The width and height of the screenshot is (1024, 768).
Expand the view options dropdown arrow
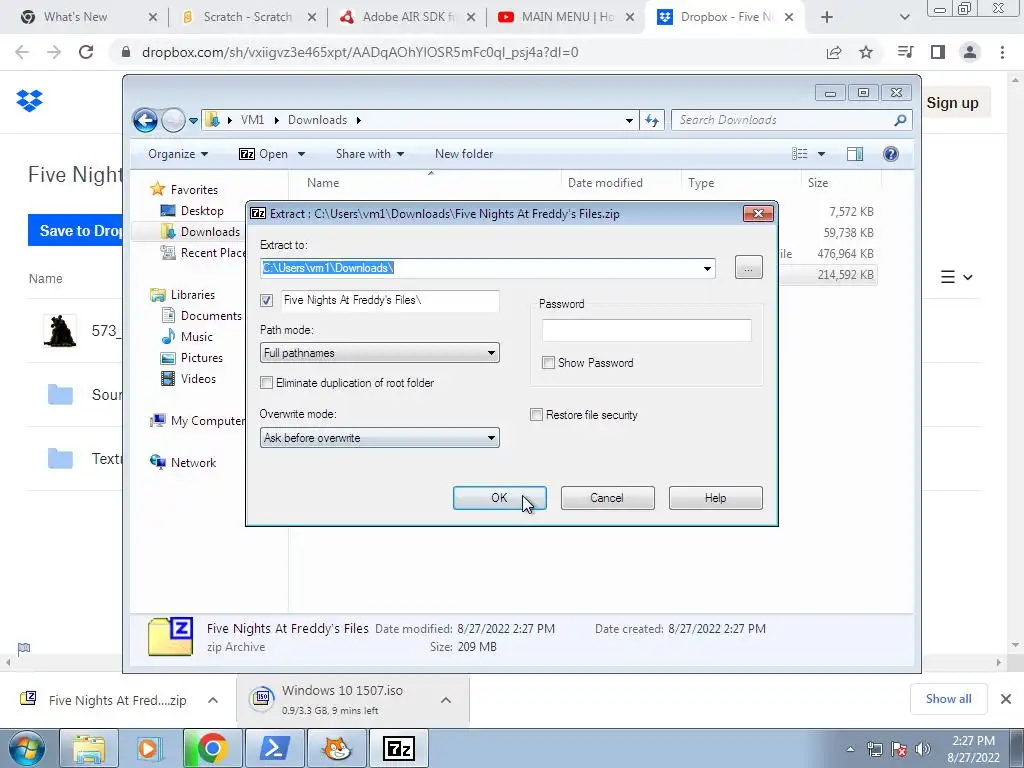822,153
